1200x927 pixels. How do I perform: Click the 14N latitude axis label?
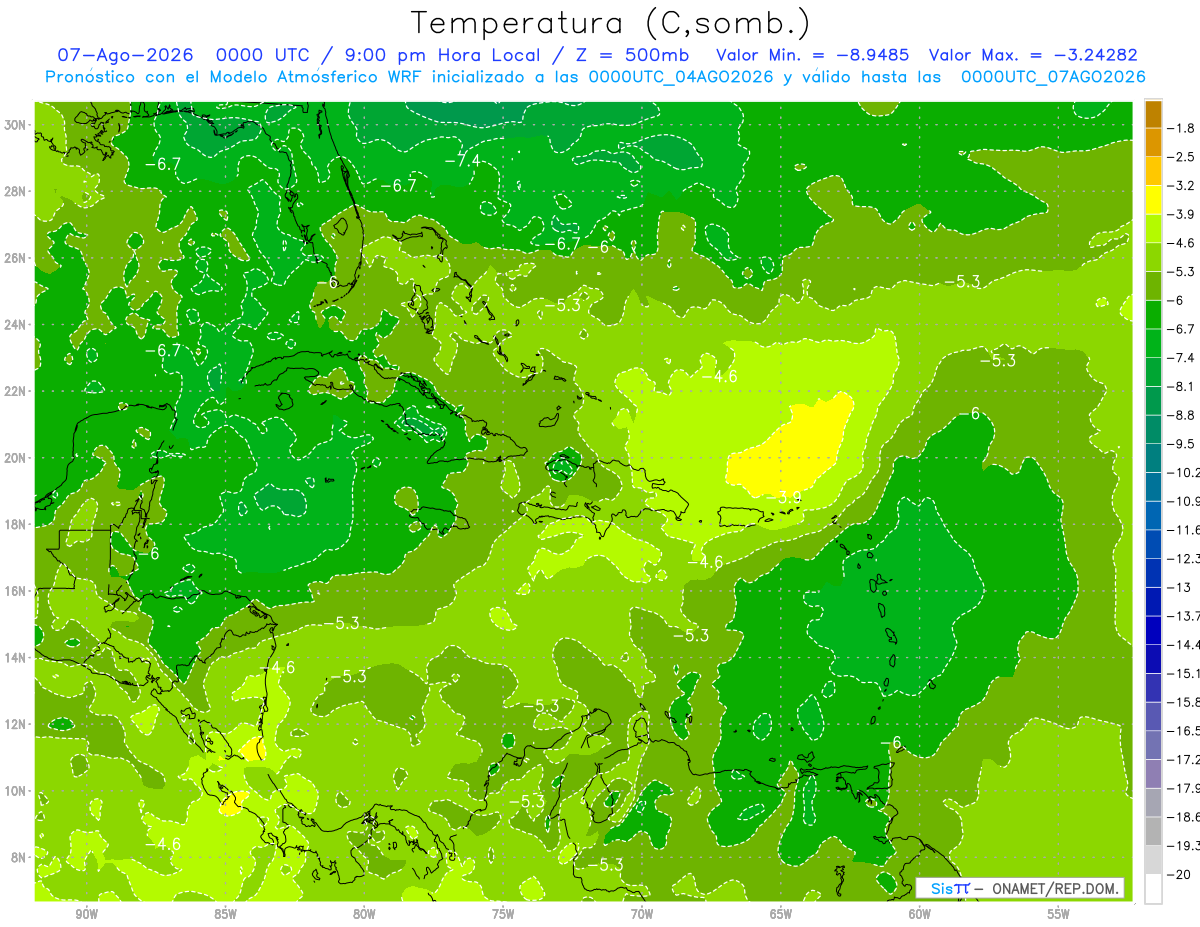(x=17, y=657)
